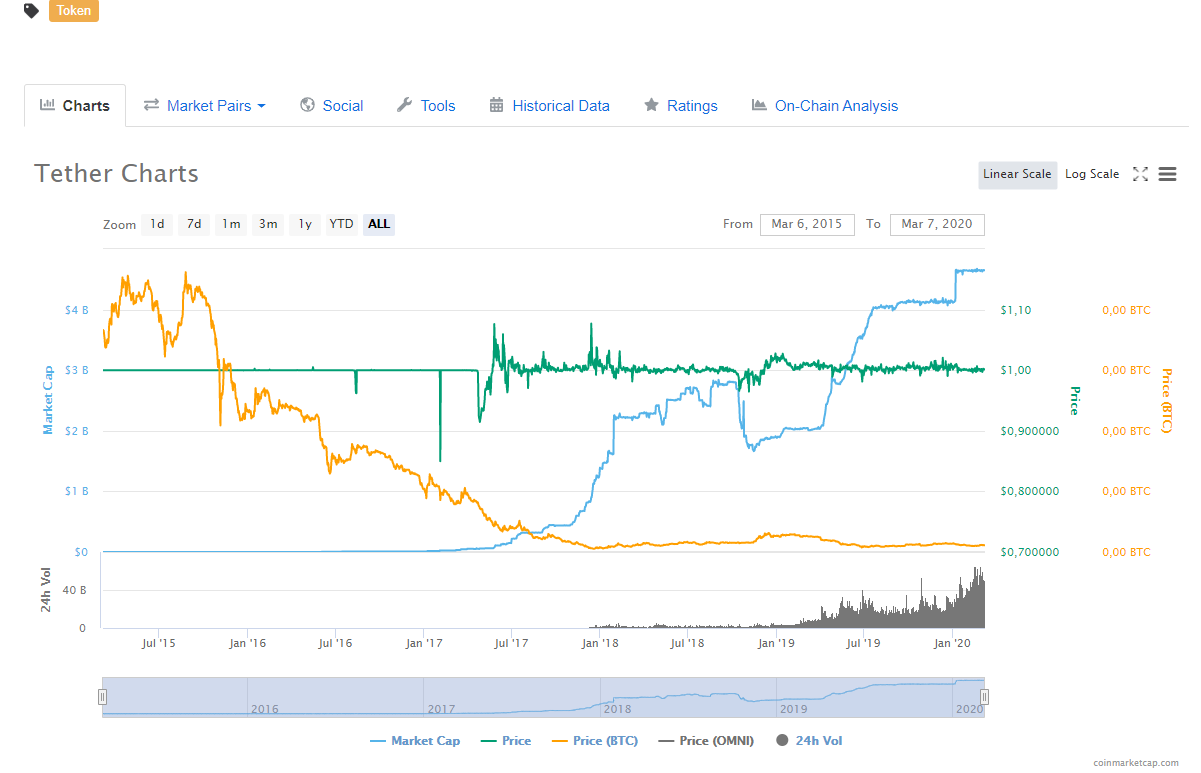Click left handle of range navigator
Screen dimensions: 1201x773
point(102,697)
